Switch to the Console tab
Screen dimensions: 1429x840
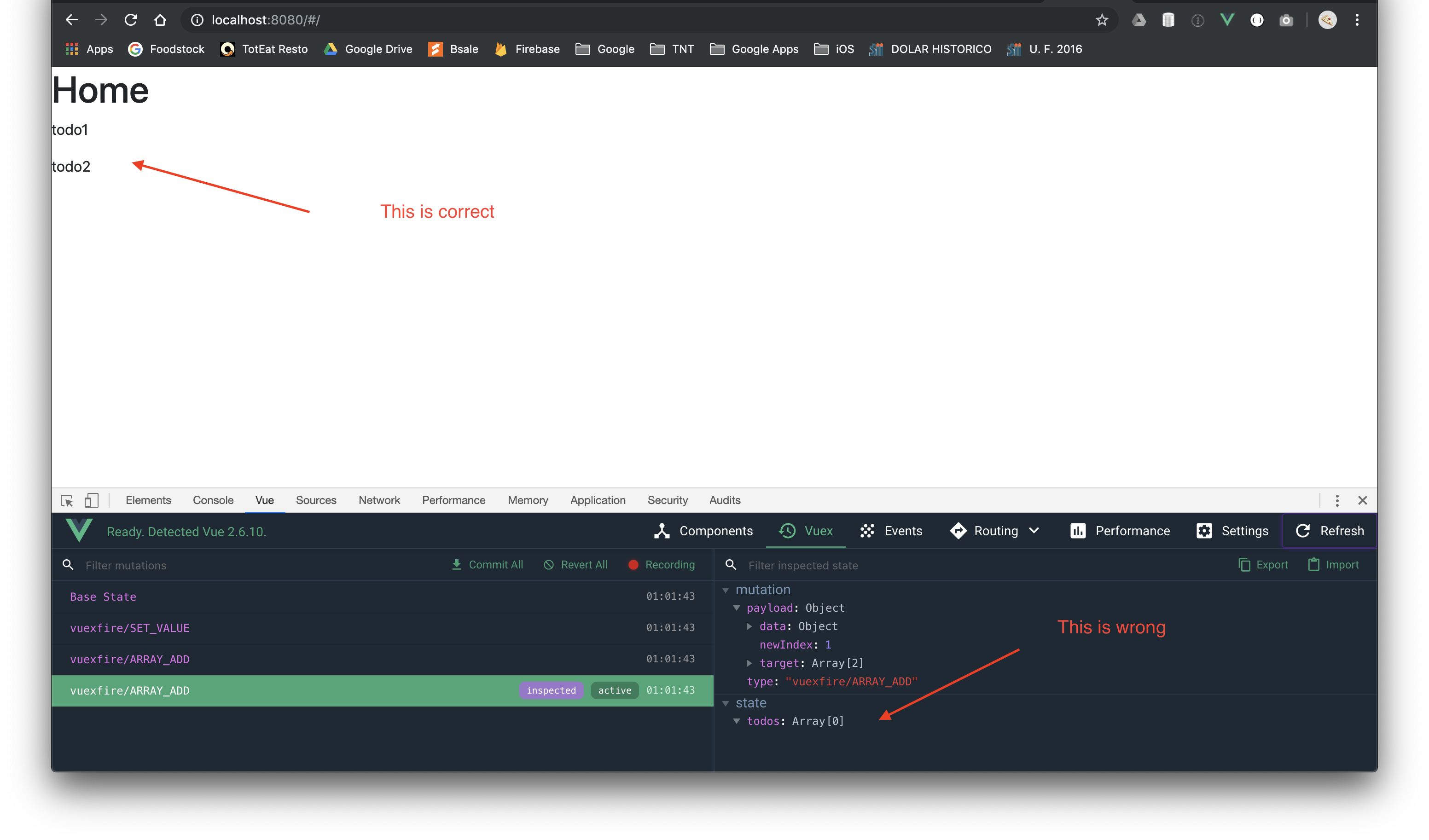(x=213, y=500)
